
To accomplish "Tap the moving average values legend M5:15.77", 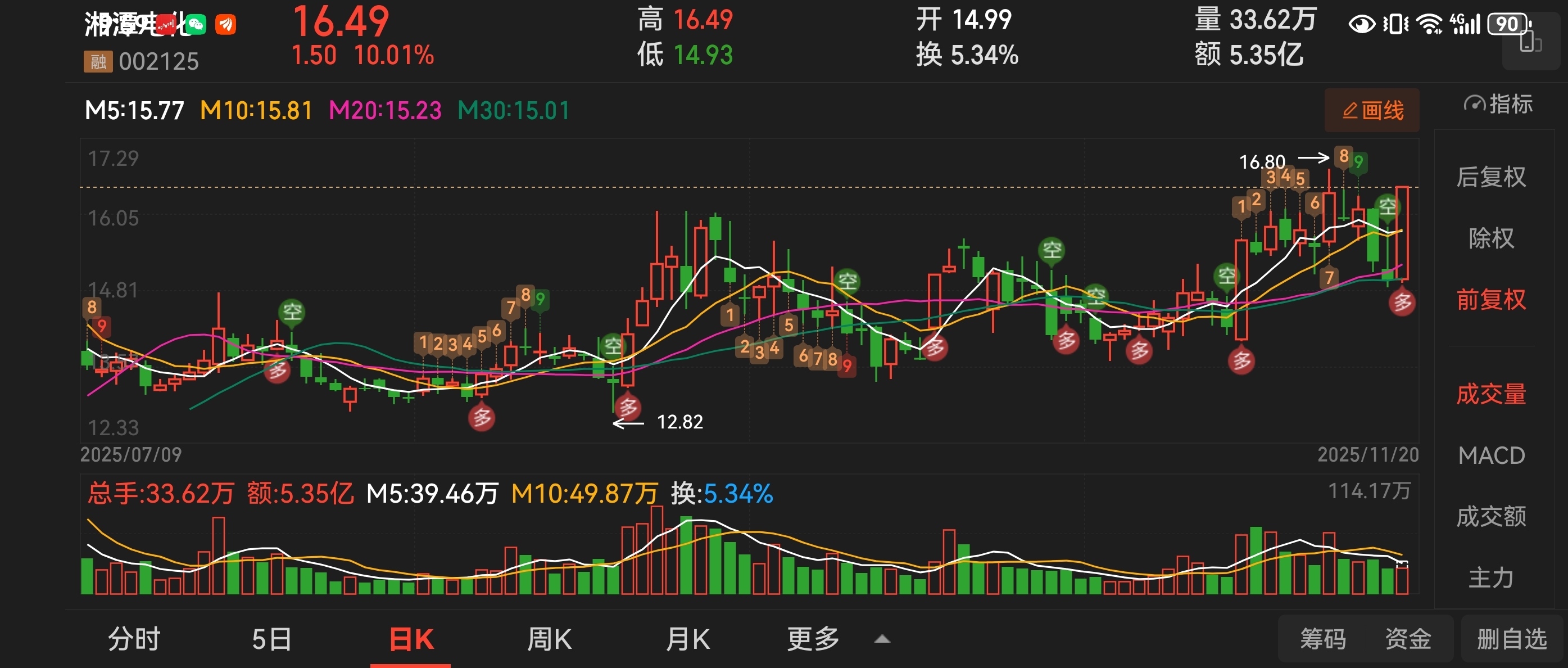I will [134, 111].
